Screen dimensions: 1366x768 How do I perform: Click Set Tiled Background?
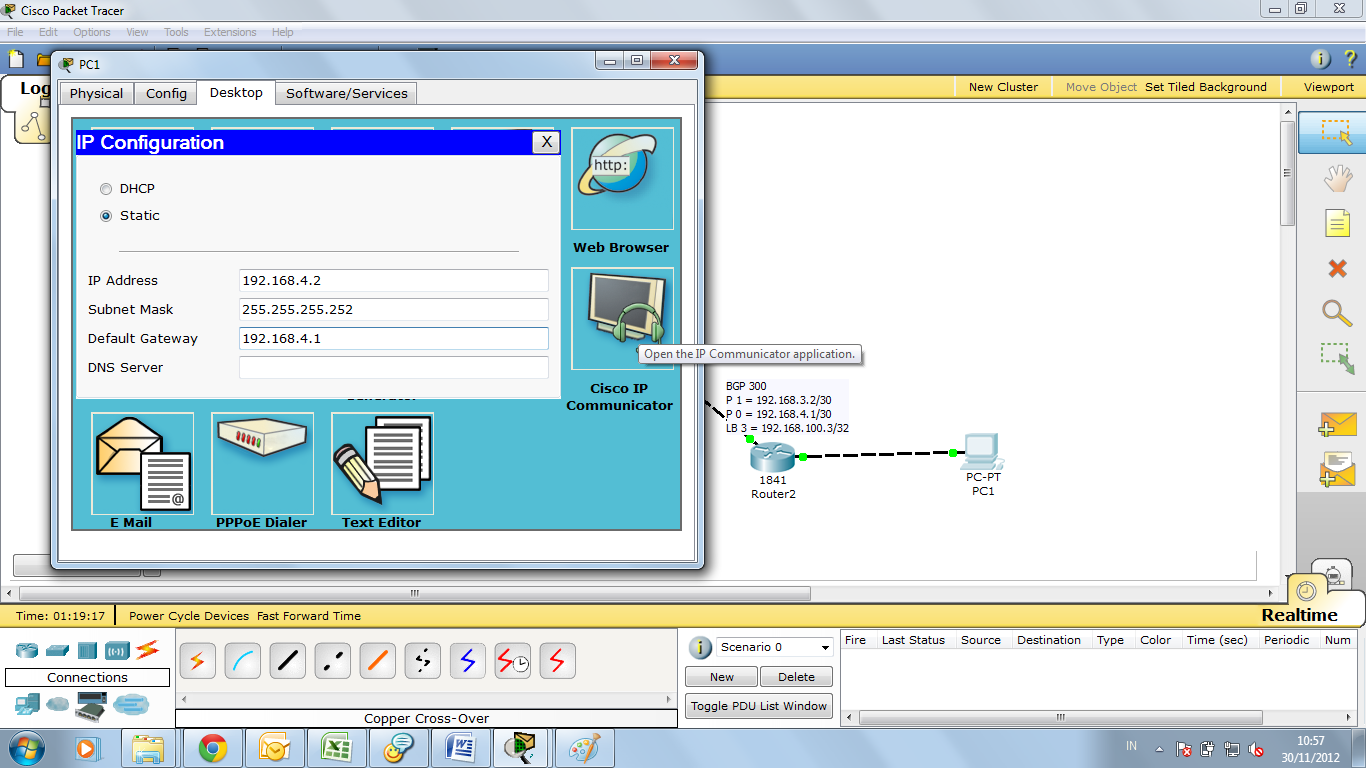tap(1206, 87)
